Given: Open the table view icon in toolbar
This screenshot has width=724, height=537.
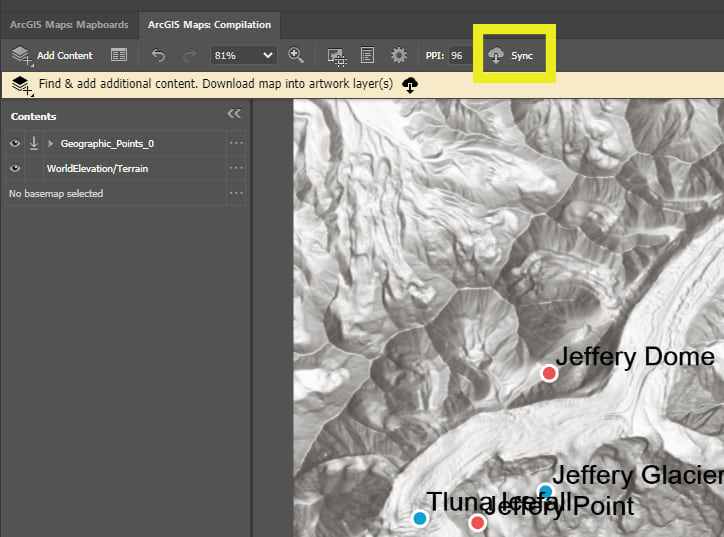Looking at the screenshot, I should (x=119, y=55).
